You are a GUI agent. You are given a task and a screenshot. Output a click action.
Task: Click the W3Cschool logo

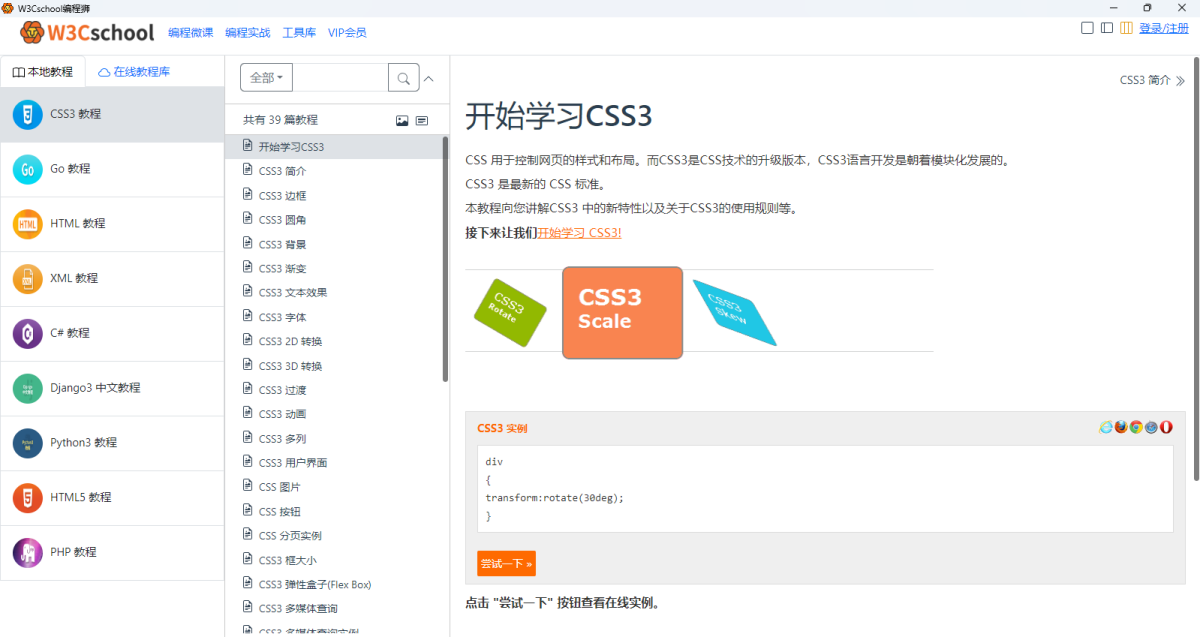[87, 32]
